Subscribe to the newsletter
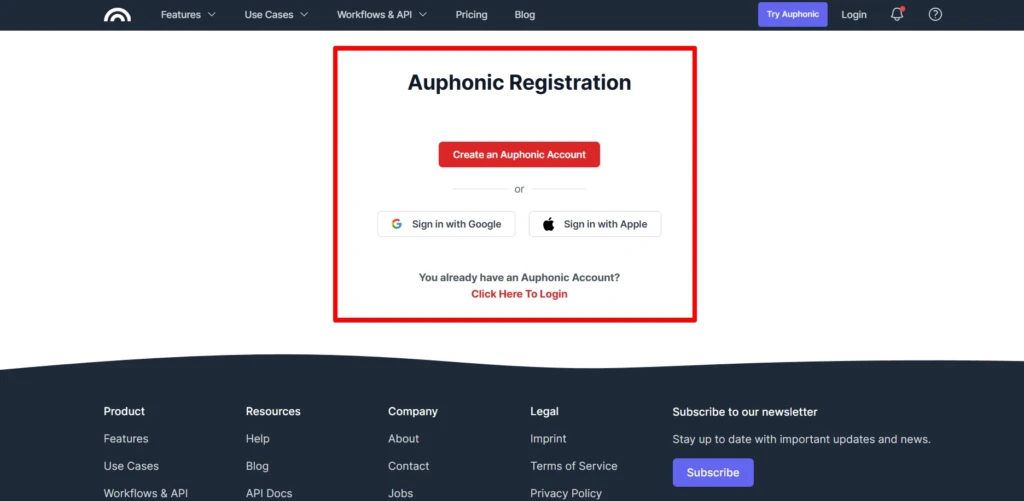Screen dimensions: 1024x501 coord(713,472)
